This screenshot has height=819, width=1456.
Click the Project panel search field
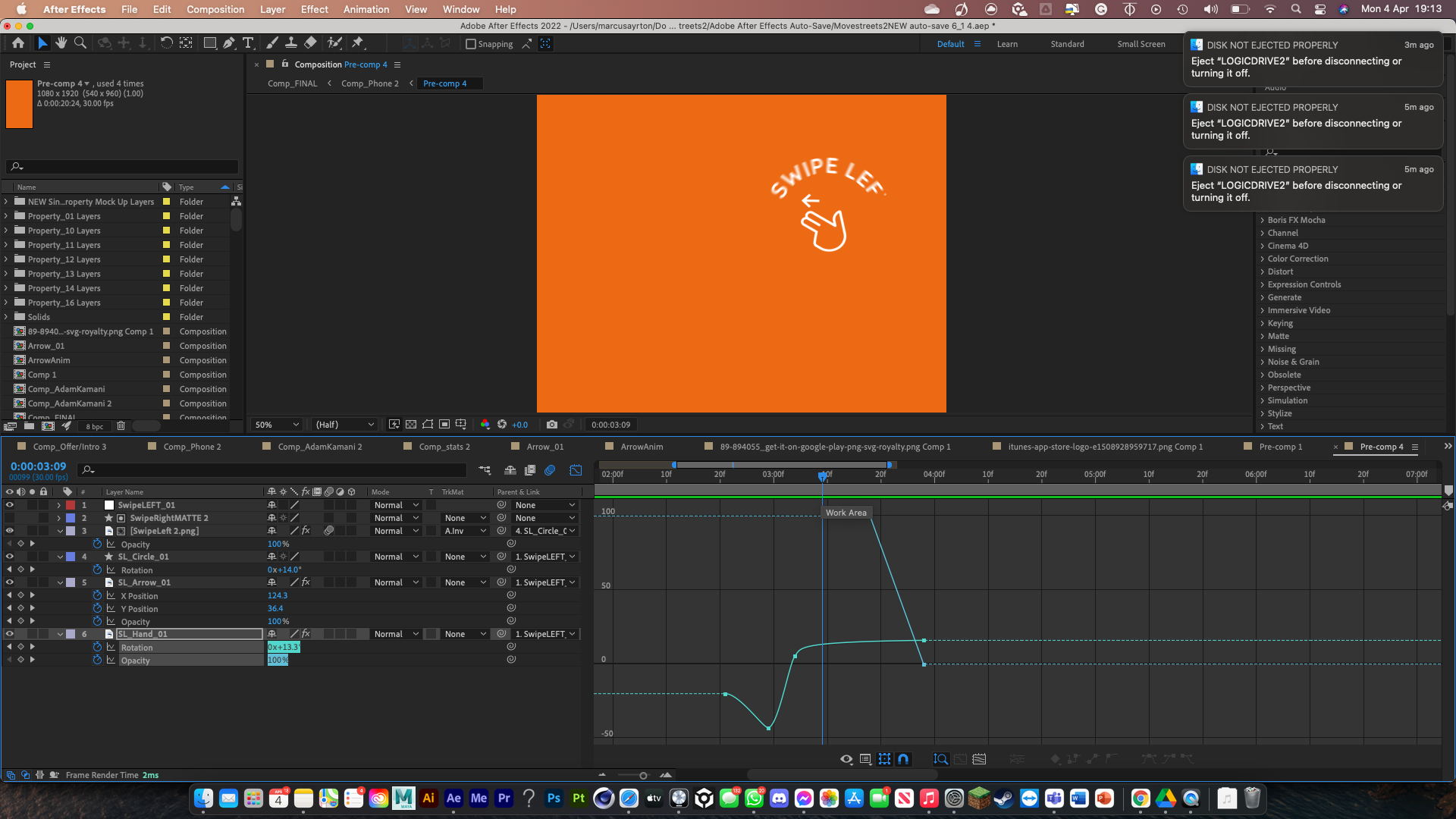121,167
